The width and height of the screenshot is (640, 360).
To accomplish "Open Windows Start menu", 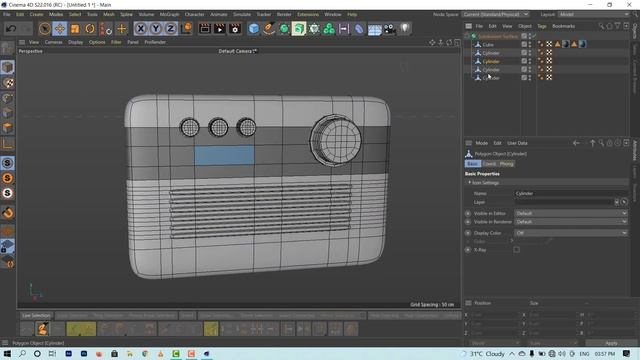I will pos(7,354).
